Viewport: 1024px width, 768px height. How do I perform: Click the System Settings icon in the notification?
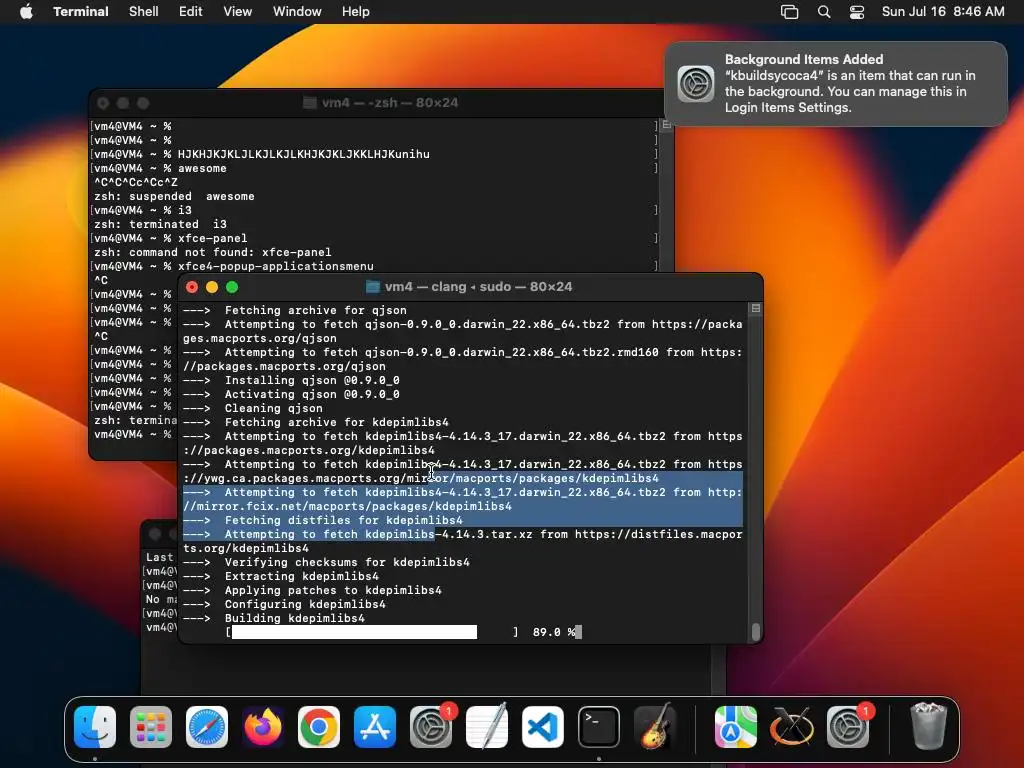(696, 84)
